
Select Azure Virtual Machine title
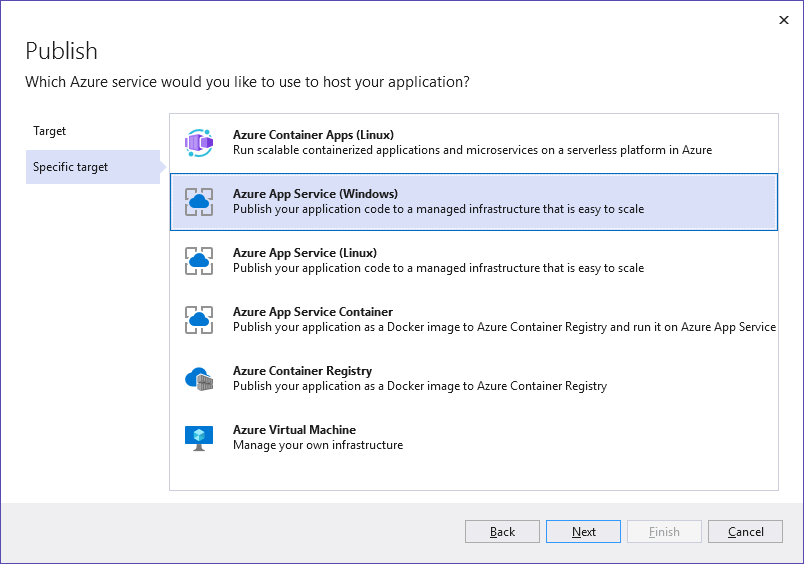pos(294,430)
